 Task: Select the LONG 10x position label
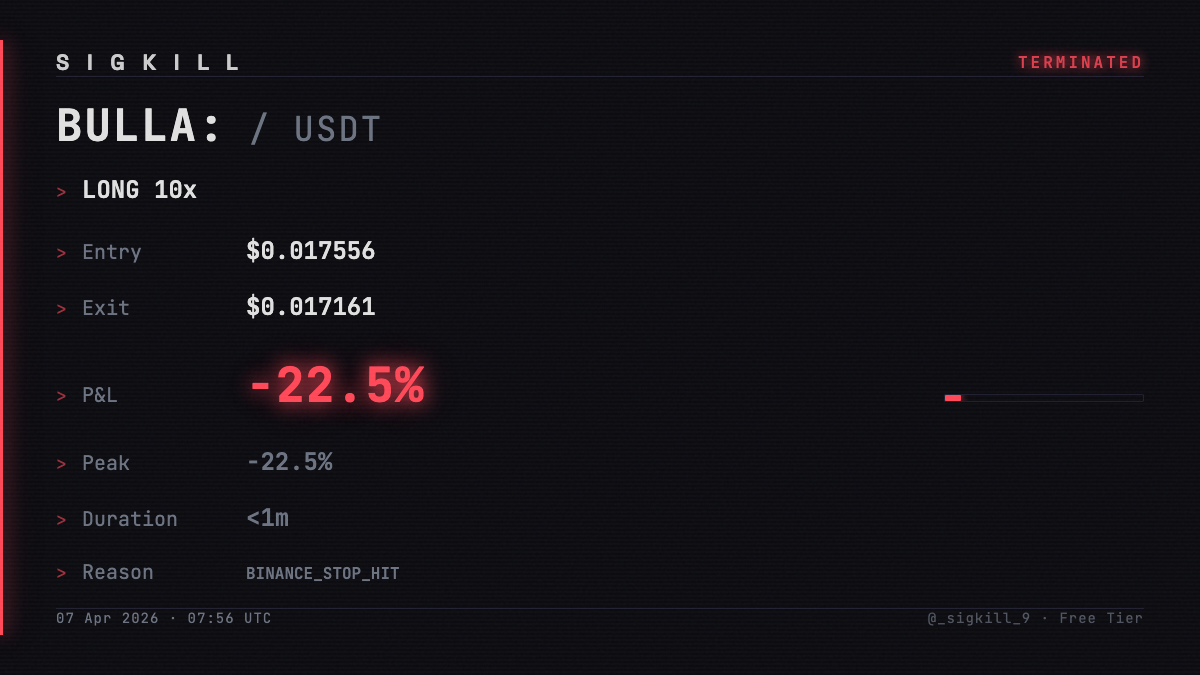[139, 190]
